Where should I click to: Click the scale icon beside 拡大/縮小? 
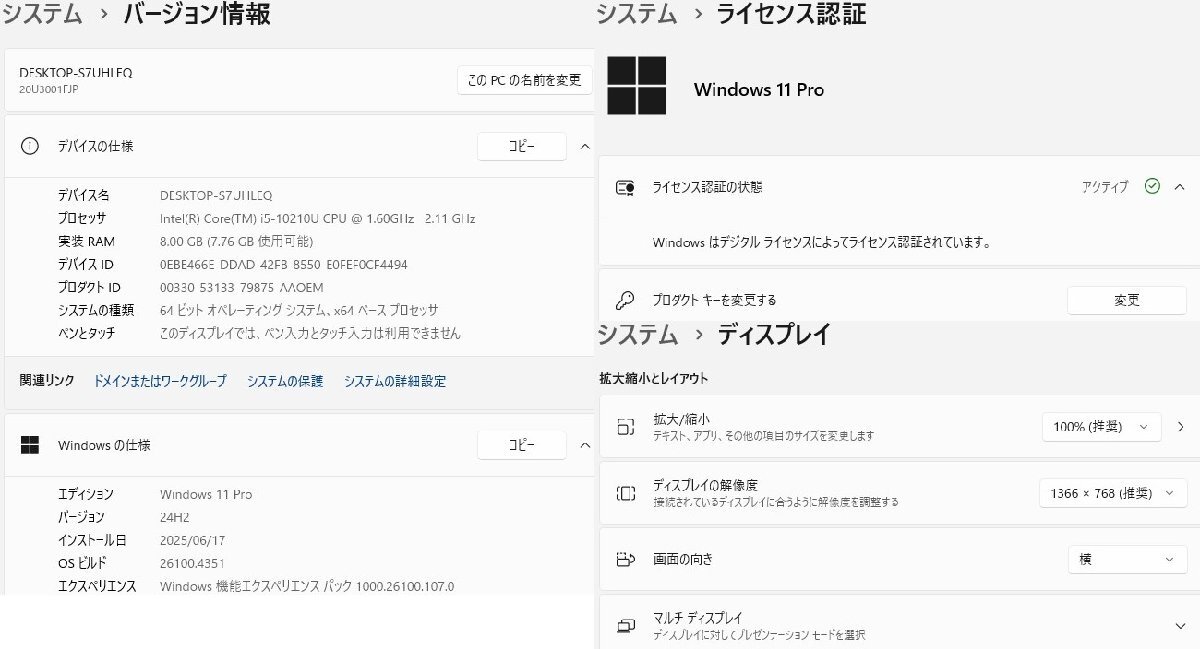(x=626, y=427)
